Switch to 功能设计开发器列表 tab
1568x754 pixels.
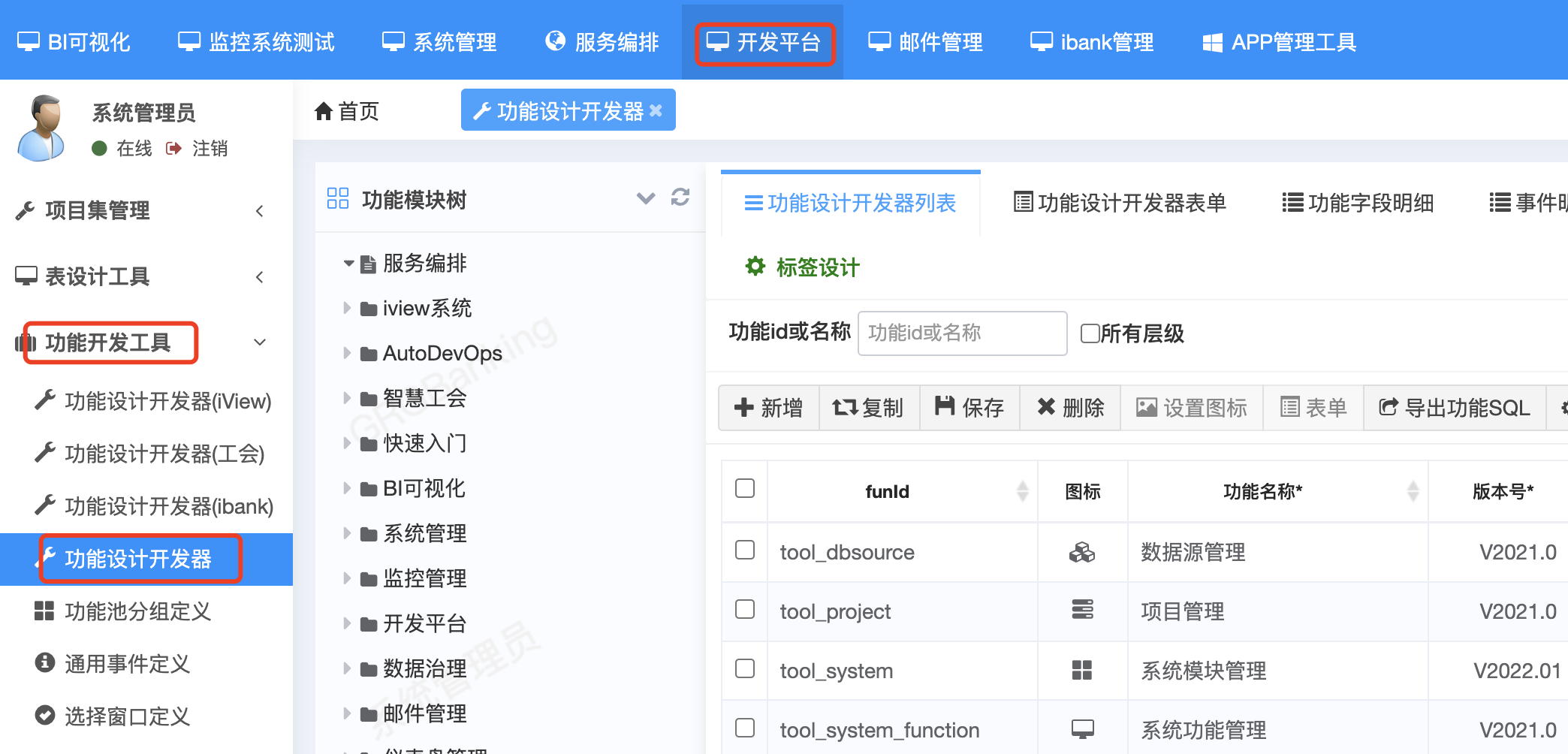coord(850,203)
